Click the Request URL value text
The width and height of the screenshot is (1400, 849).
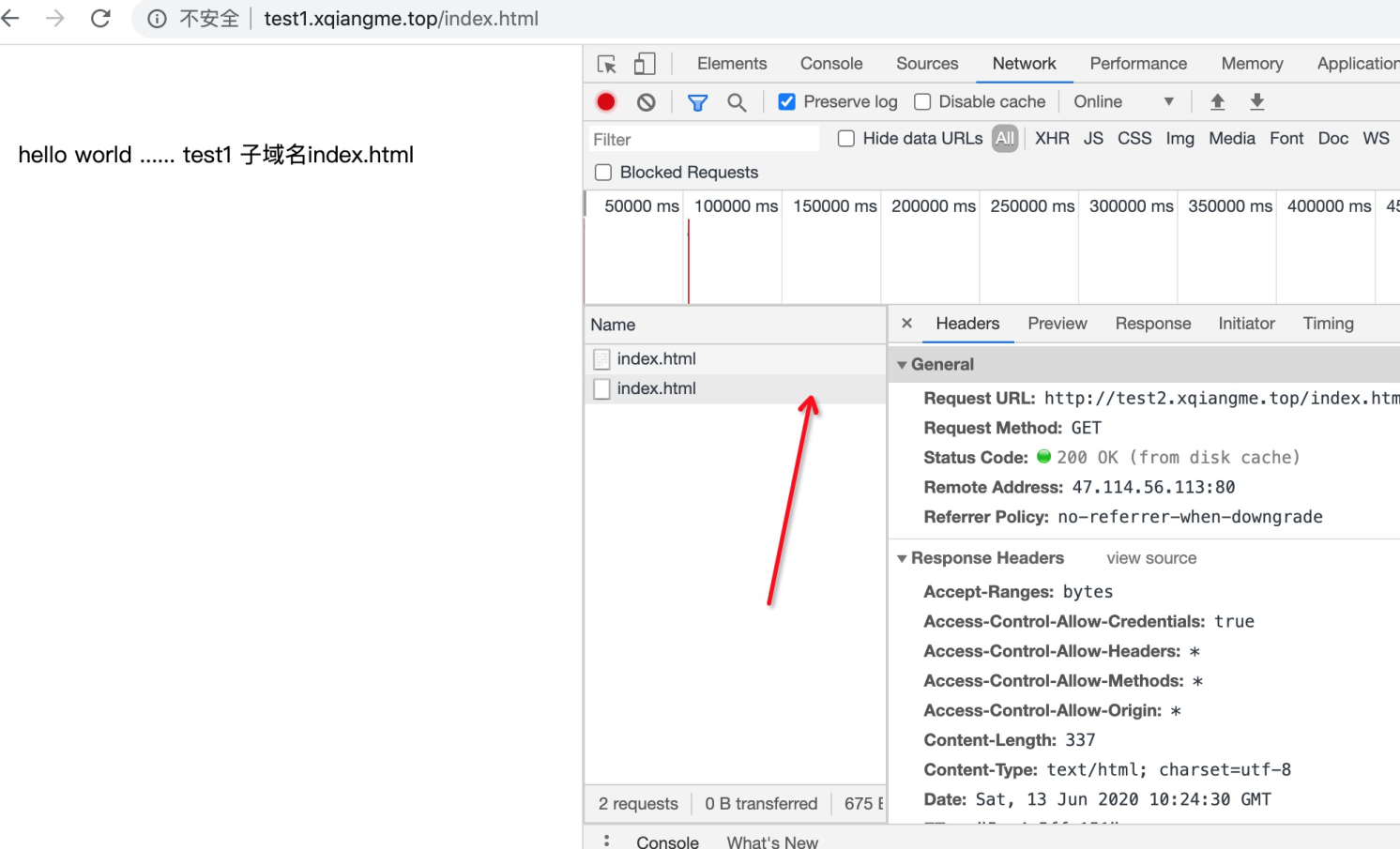click(x=1222, y=399)
